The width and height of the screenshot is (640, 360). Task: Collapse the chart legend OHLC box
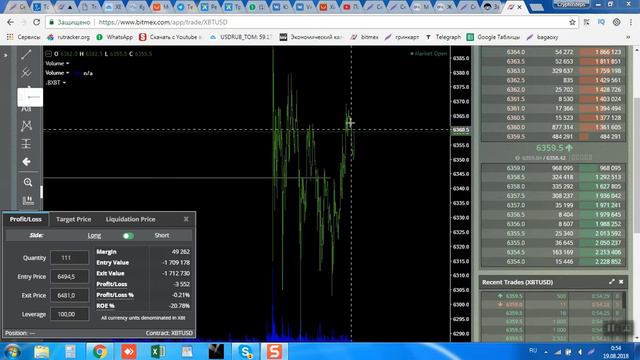click(48, 53)
